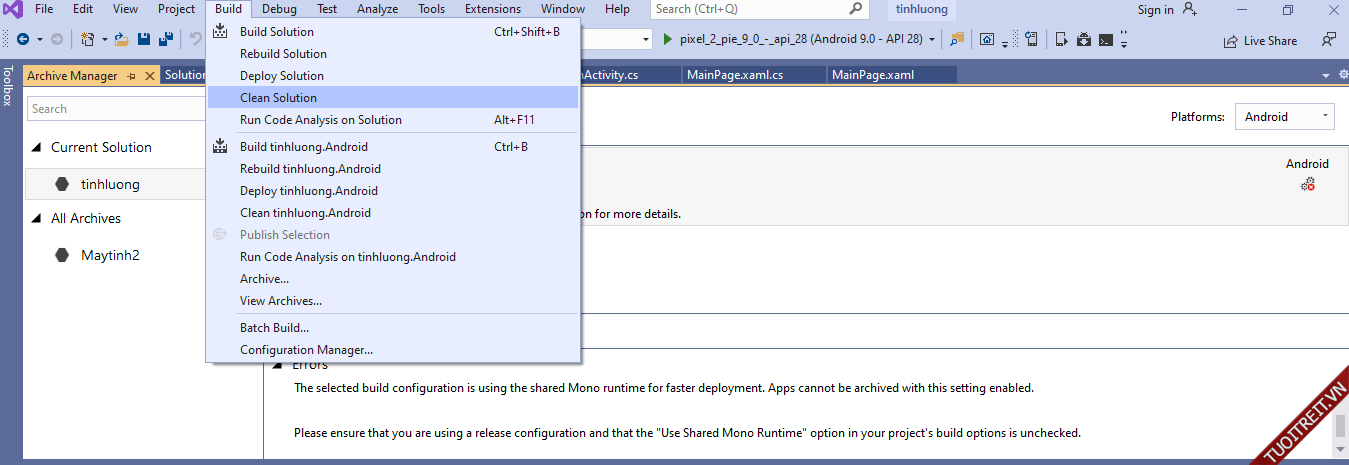The image size is (1349, 465).
Task: Open the Platforms dropdown showing Android
Action: tap(1284, 117)
